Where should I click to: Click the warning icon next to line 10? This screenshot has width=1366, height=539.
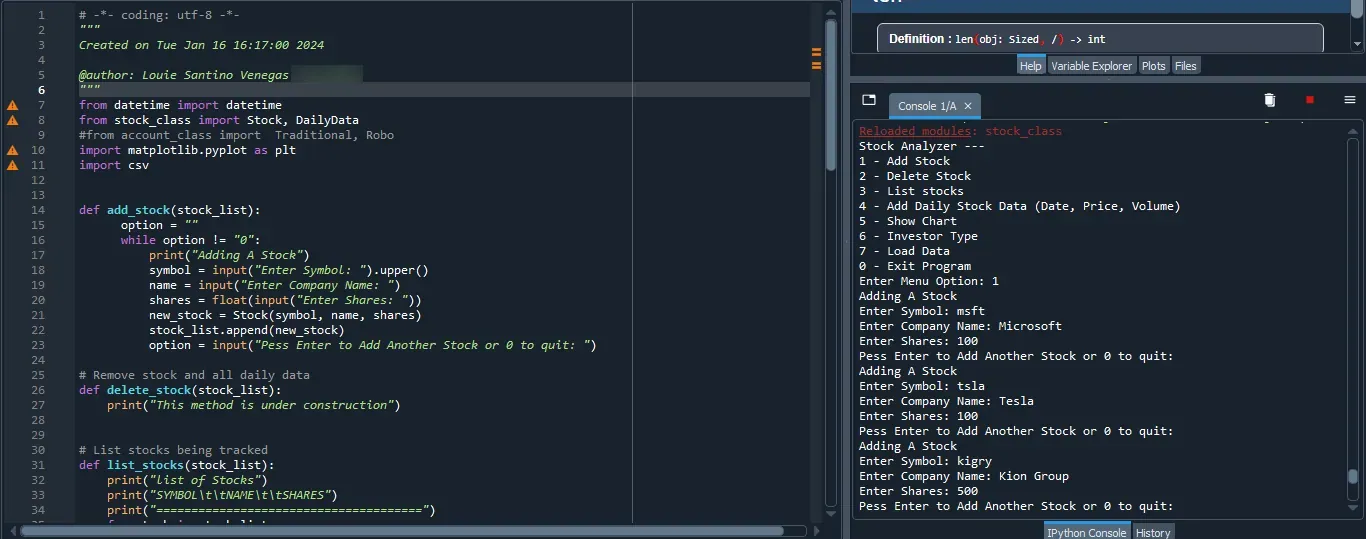pyautogui.click(x=13, y=150)
